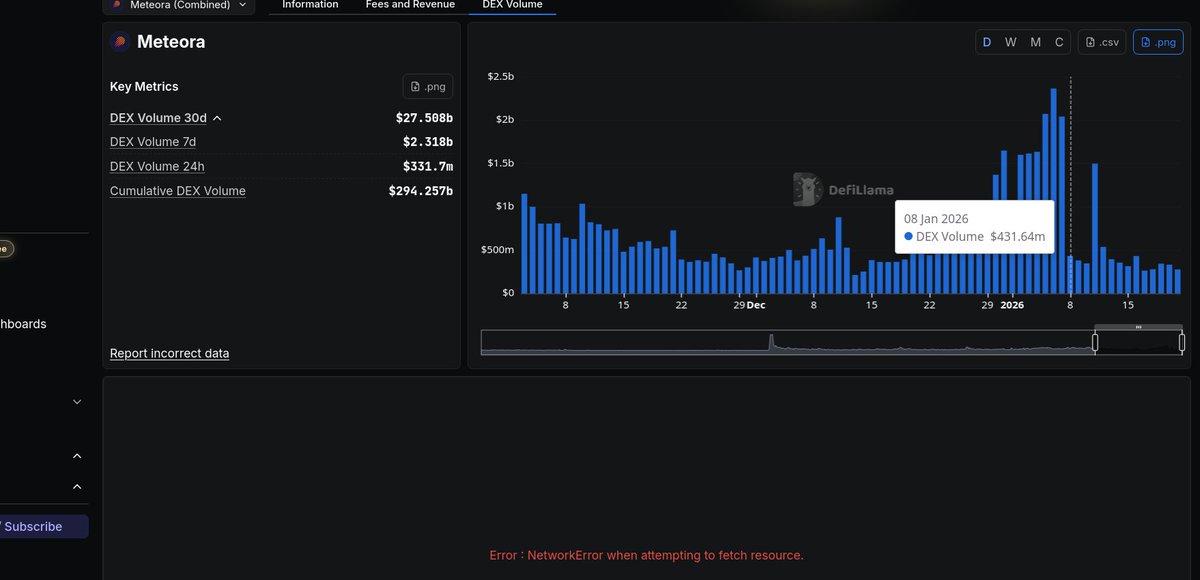Click the Dec x-axis label
Screen dimensions: 1200x580
[x=756, y=305]
